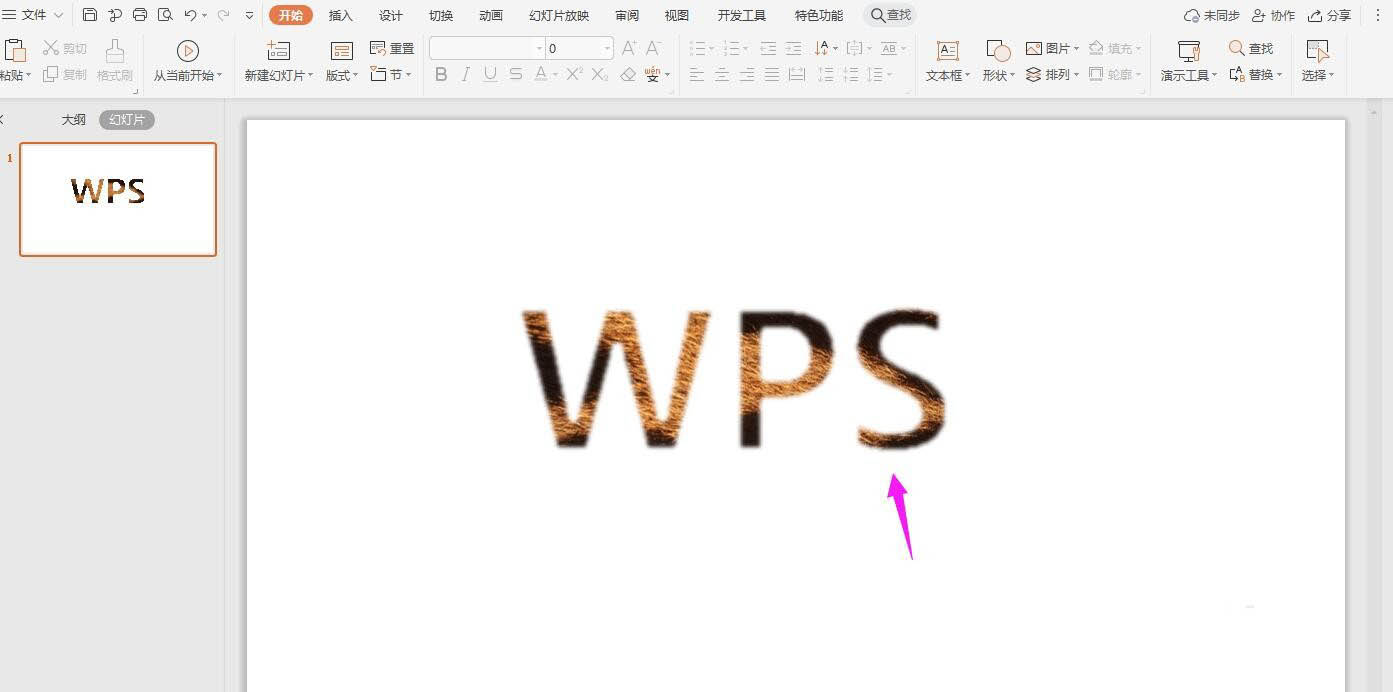The image size is (1393, 692).
Task: Increase font size with A+ icon
Action: [x=629, y=48]
